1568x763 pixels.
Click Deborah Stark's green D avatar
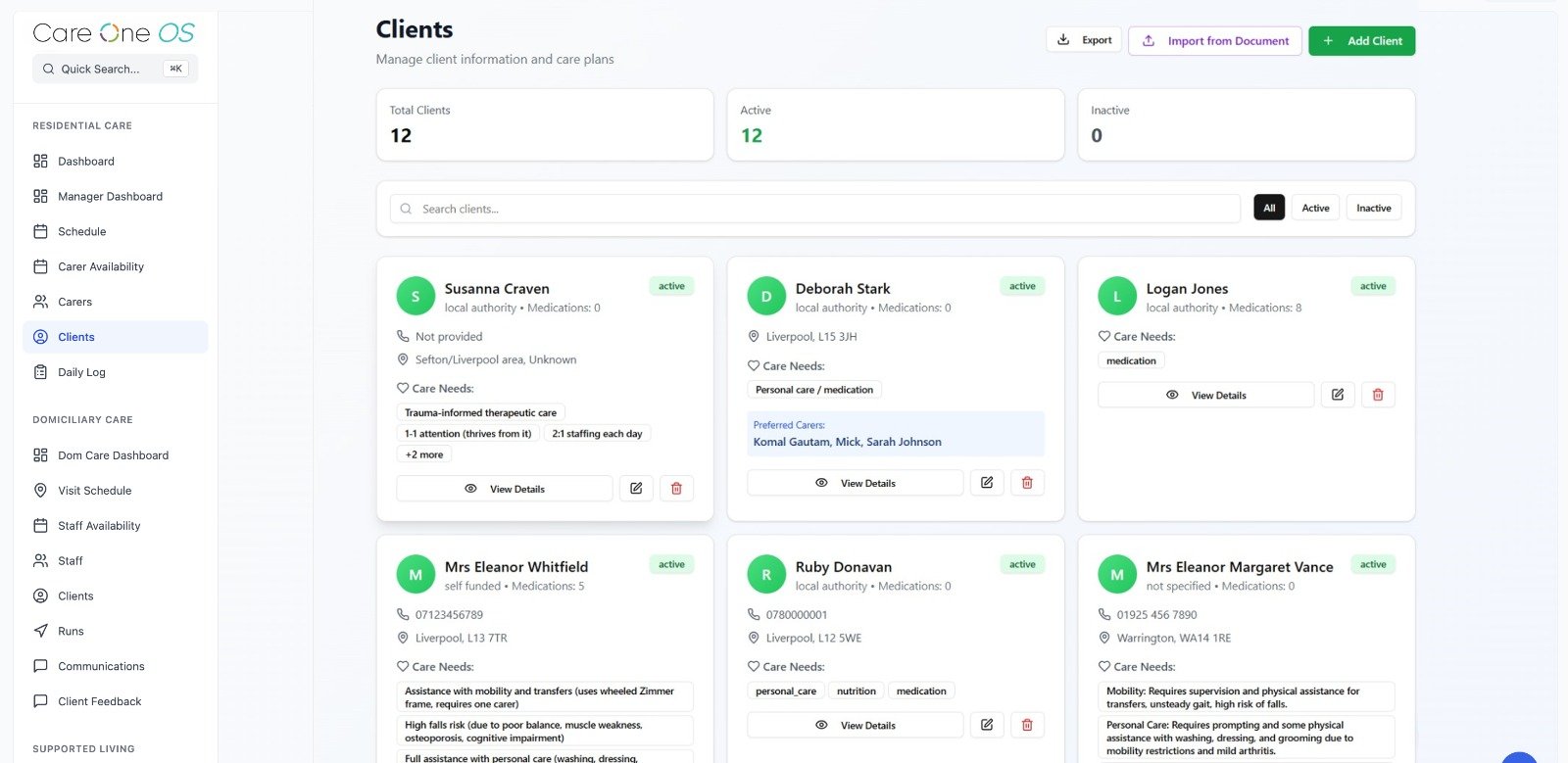[766, 296]
